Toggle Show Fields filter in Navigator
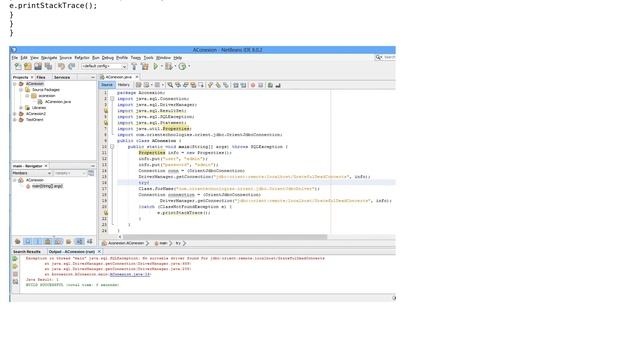The height and width of the screenshot is (360, 640). pos(28,242)
